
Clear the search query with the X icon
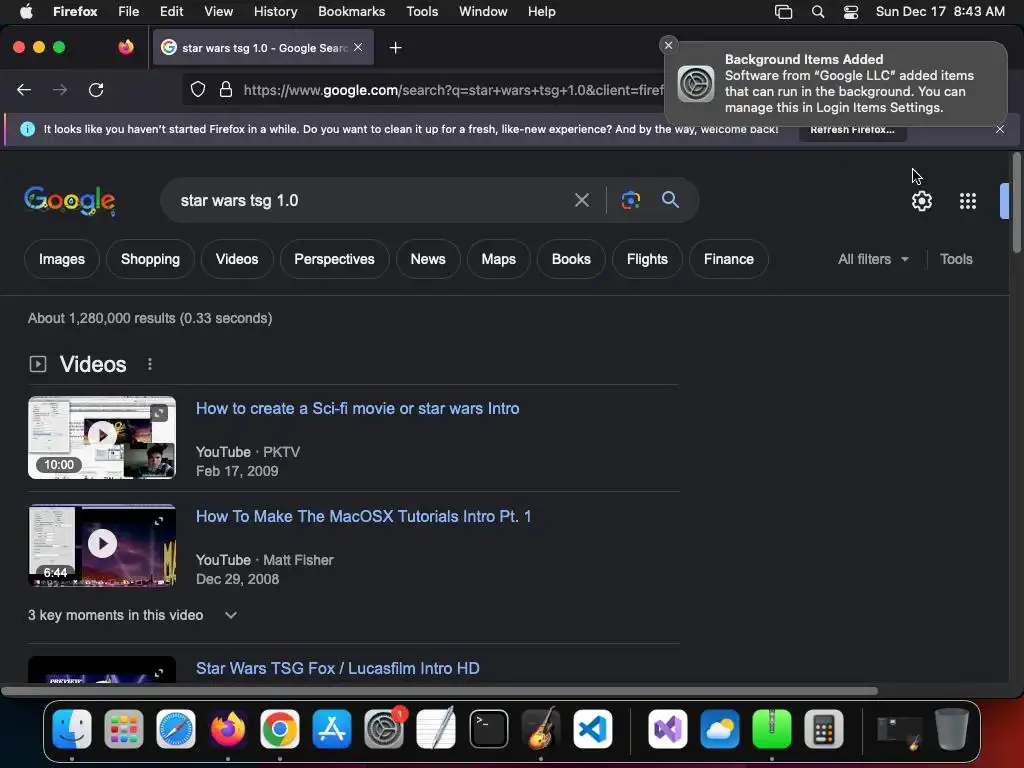(581, 200)
